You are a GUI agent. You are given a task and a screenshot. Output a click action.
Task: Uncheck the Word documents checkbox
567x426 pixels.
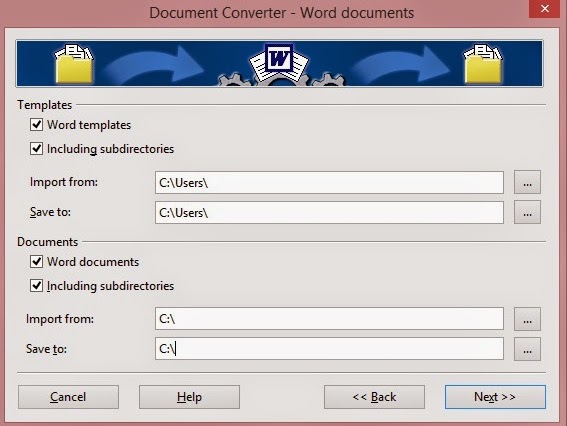(36, 261)
